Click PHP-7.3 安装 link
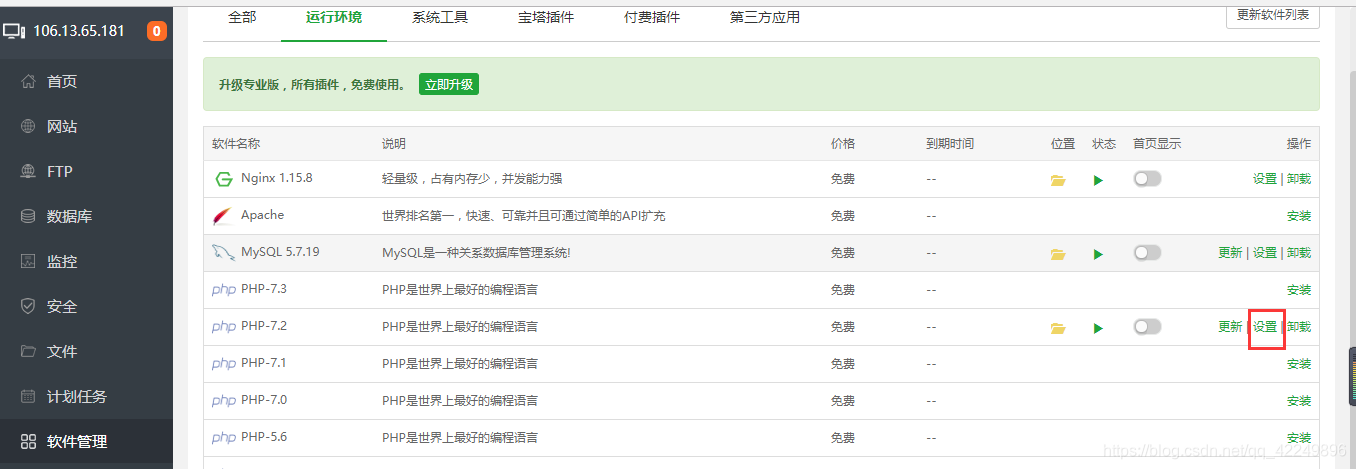The image size is (1356, 469). click(x=1299, y=290)
